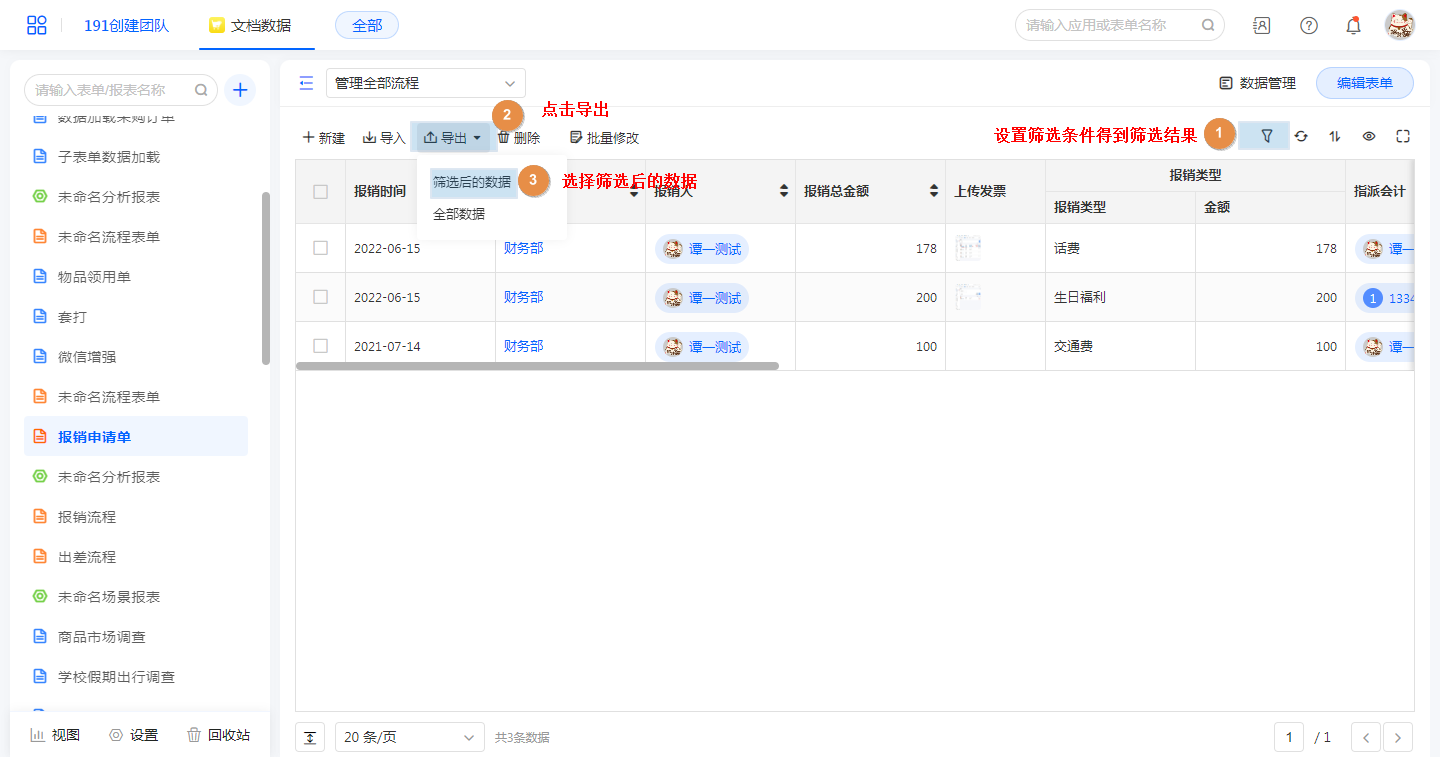1440x757 pixels.
Task: Click the filter funnel icon
Action: coord(1266,136)
